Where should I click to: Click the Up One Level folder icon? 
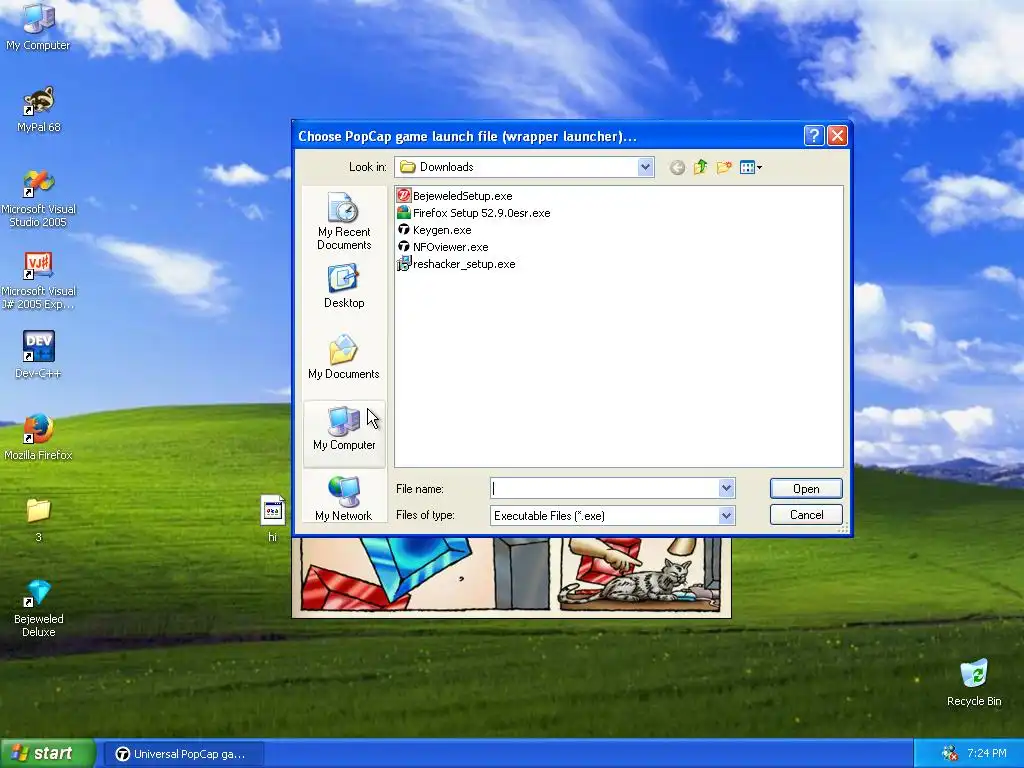click(x=701, y=167)
